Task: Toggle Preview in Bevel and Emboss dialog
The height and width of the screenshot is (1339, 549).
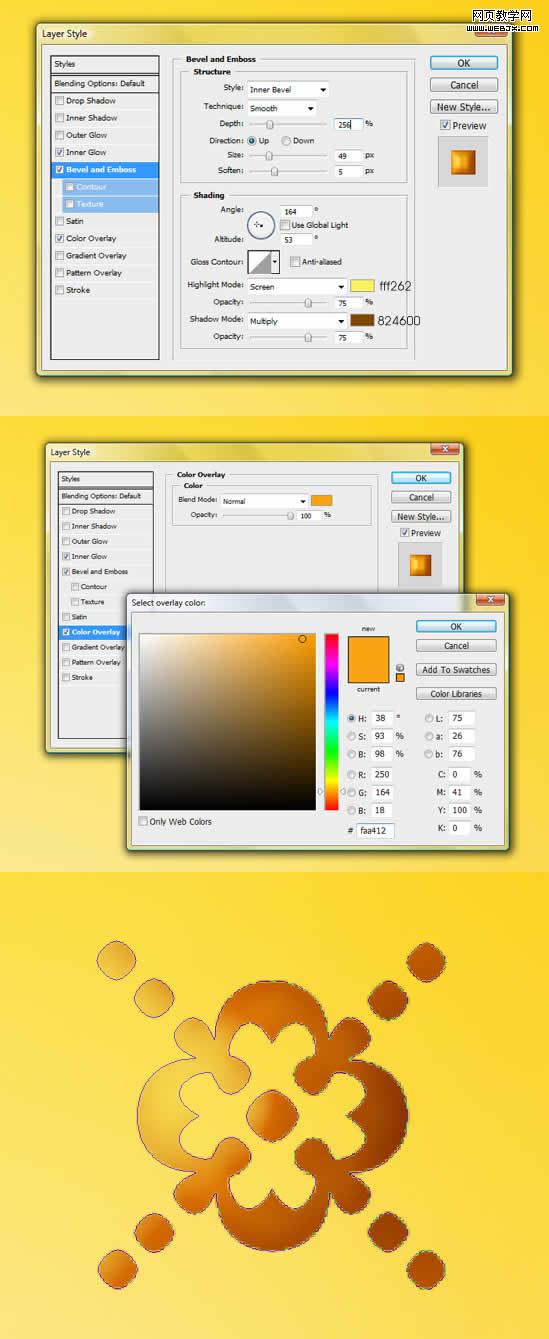Action: 445,126
